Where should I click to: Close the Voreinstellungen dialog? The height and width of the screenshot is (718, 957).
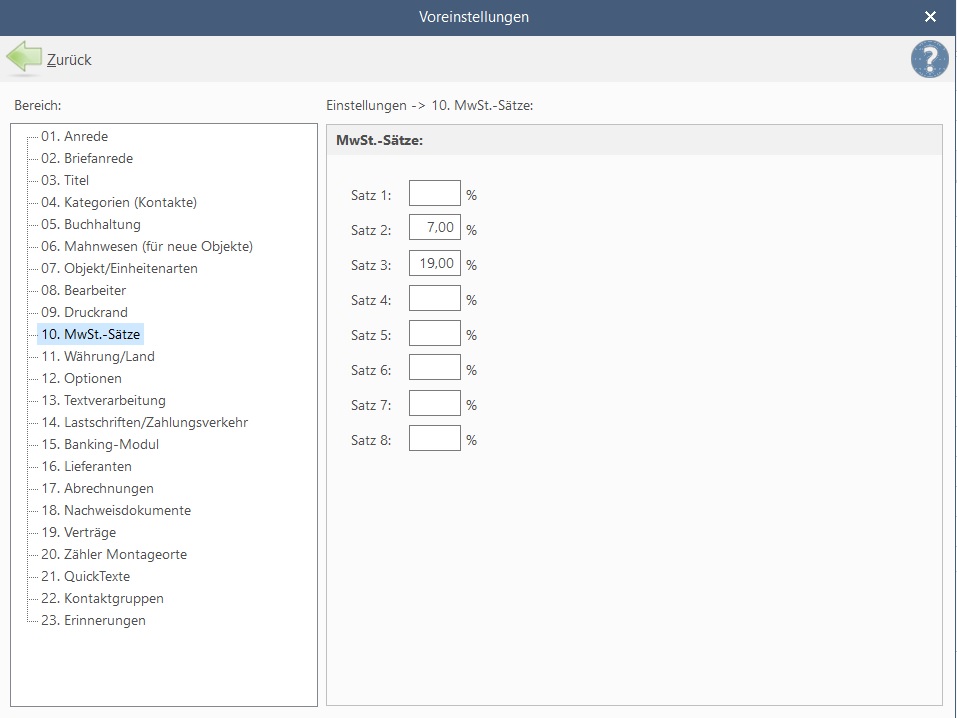930,17
